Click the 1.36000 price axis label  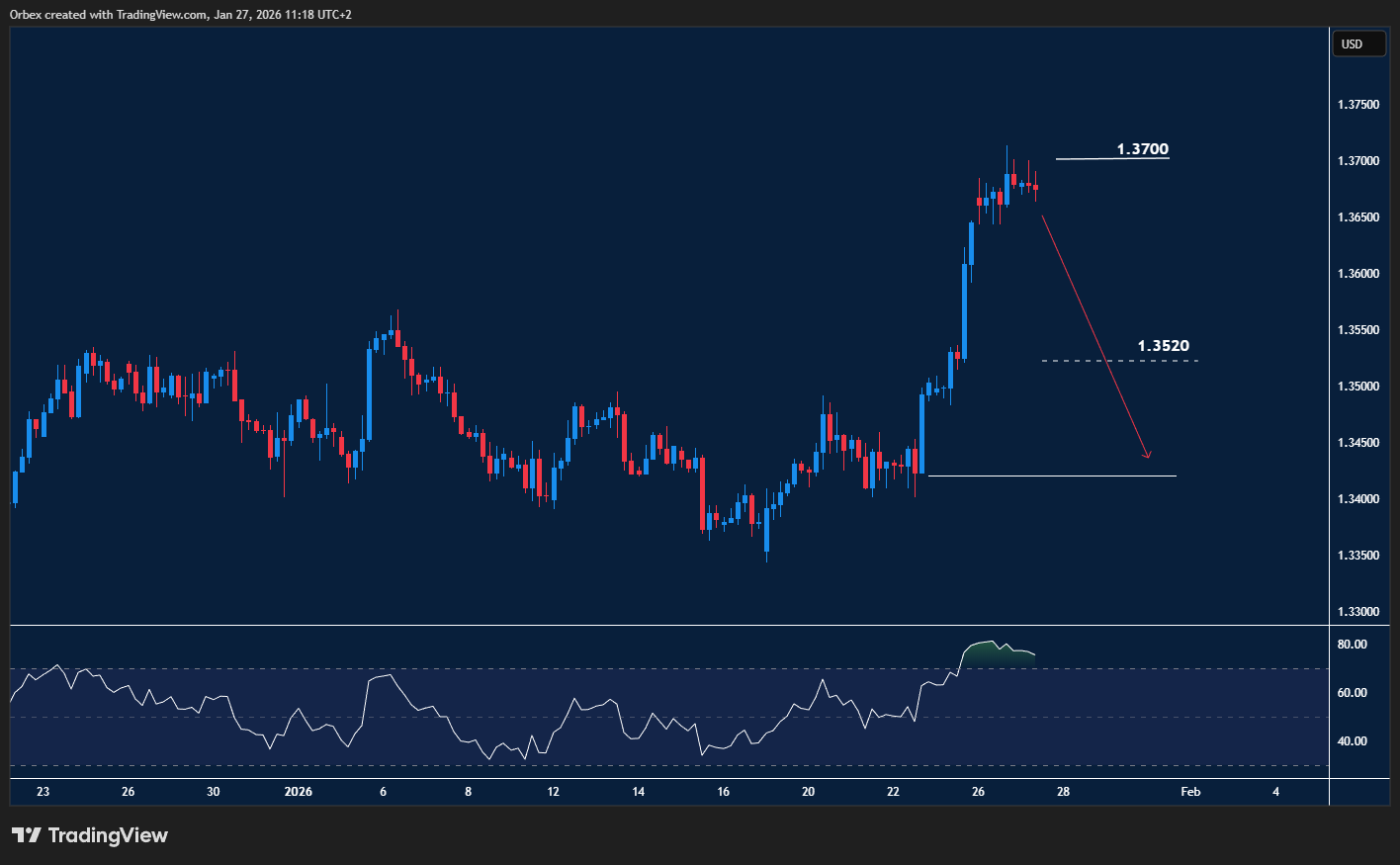pyautogui.click(x=1359, y=274)
